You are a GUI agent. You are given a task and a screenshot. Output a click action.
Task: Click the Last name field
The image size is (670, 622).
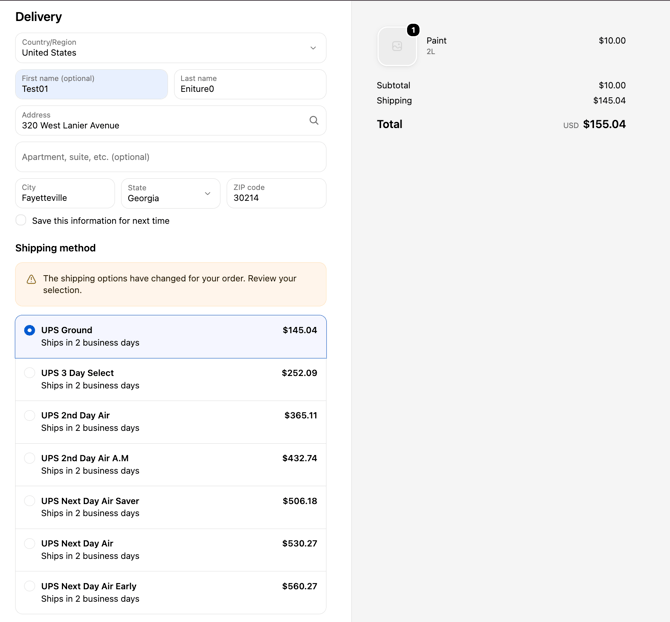[x=250, y=84]
